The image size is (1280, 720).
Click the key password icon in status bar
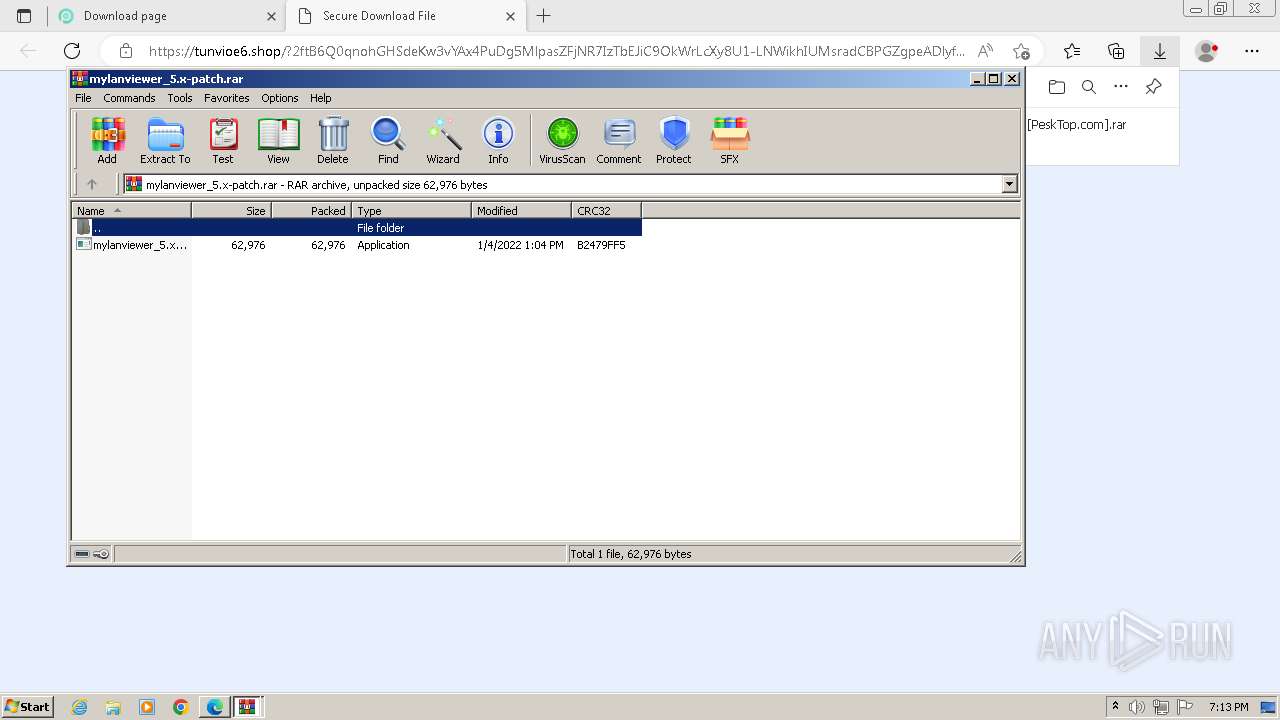tap(101, 554)
